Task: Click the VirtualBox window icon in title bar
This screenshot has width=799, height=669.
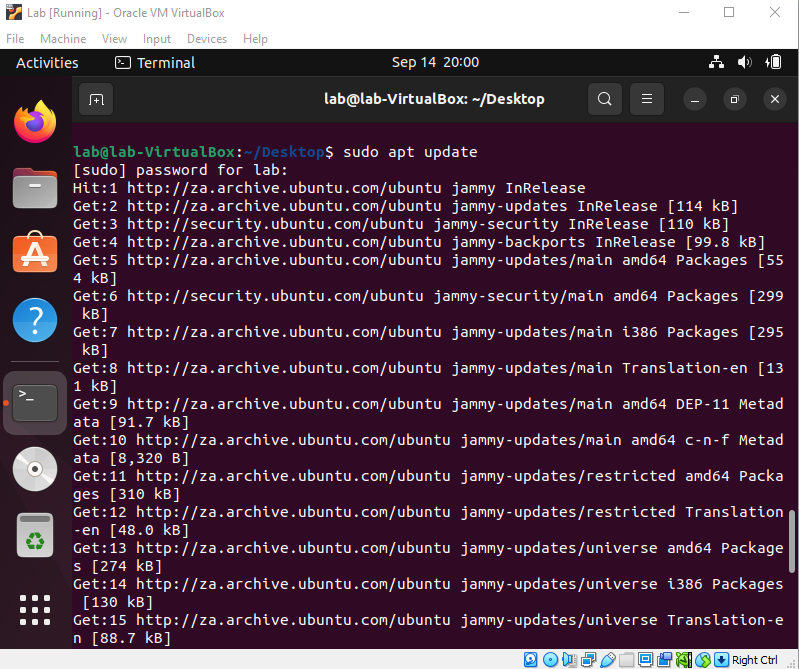Action: 13,12
